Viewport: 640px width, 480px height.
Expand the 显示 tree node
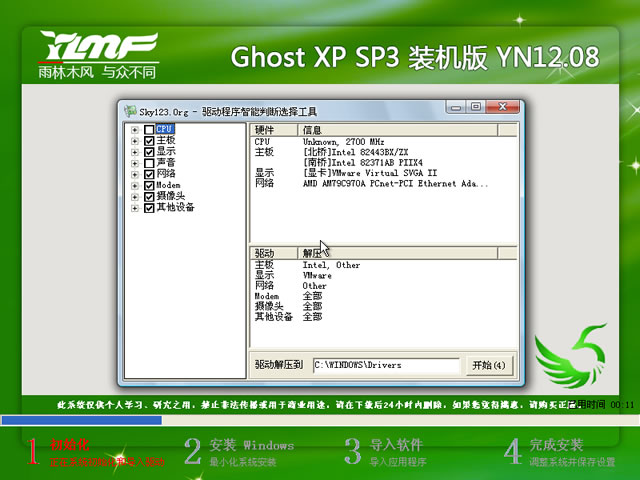pyautogui.click(x=135, y=152)
